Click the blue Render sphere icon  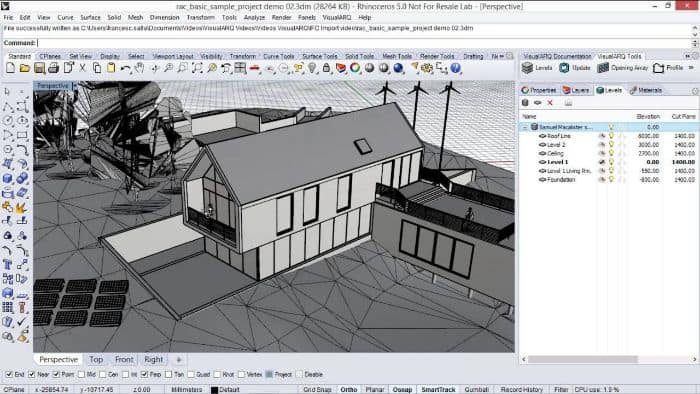coord(398,68)
